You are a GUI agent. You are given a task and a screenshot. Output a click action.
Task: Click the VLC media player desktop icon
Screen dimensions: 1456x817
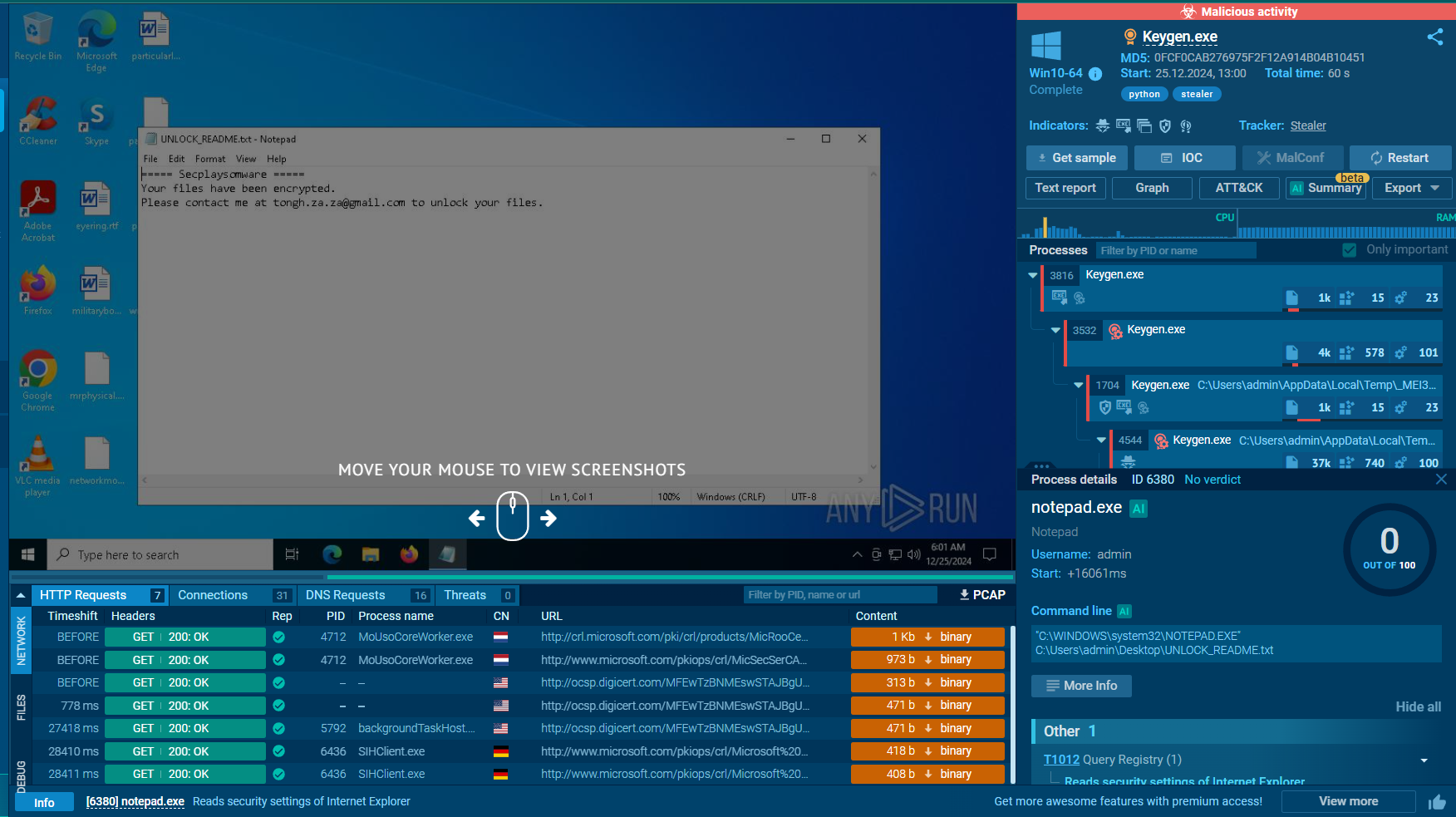click(37, 465)
